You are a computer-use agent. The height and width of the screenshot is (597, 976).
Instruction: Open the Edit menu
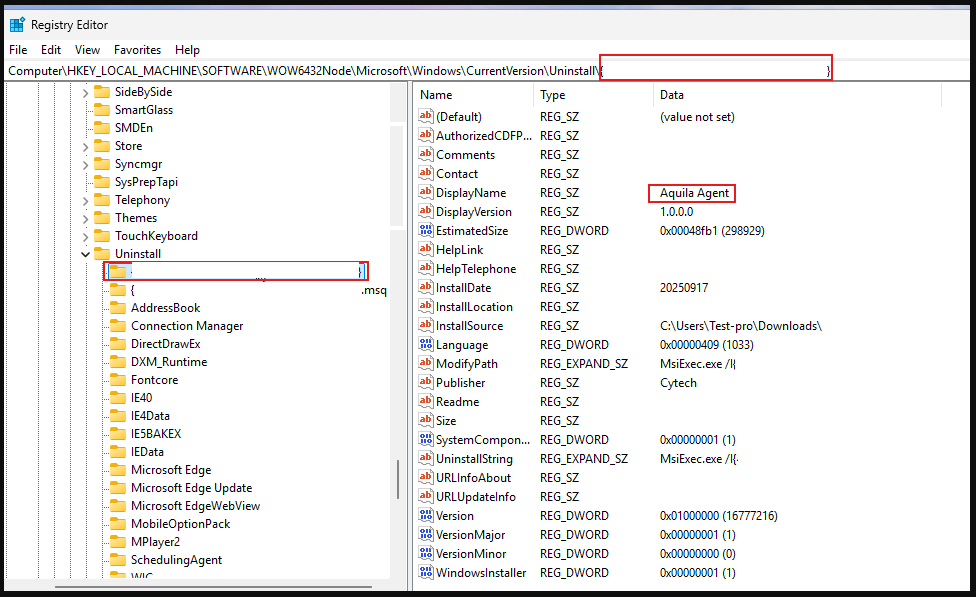pos(51,49)
